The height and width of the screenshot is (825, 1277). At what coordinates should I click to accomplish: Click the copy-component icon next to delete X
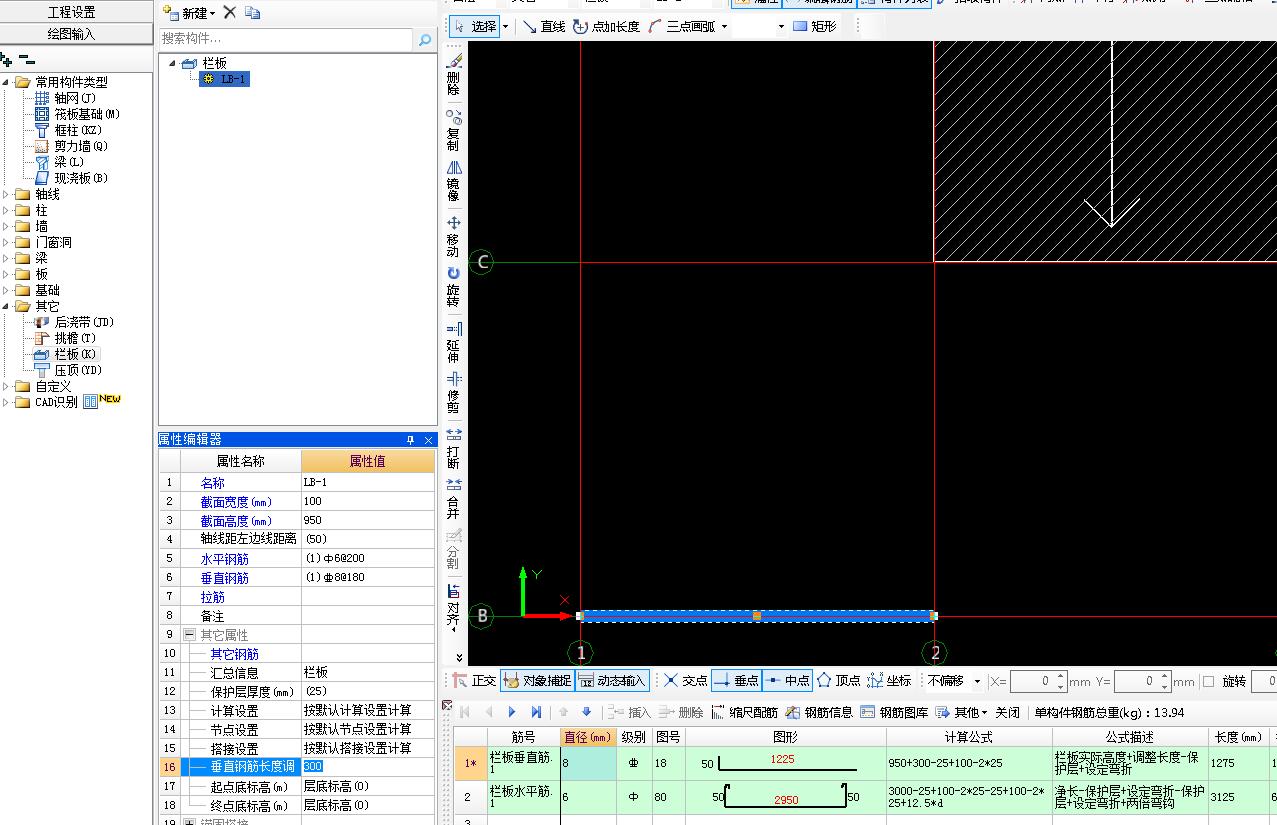coord(252,12)
